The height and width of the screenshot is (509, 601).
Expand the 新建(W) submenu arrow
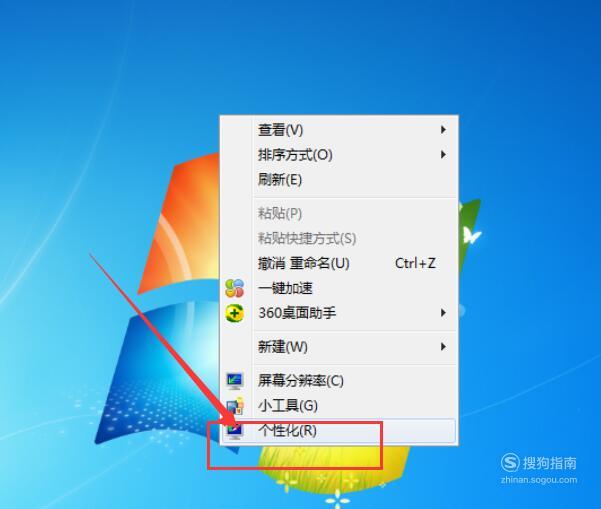tap(443, 346)
